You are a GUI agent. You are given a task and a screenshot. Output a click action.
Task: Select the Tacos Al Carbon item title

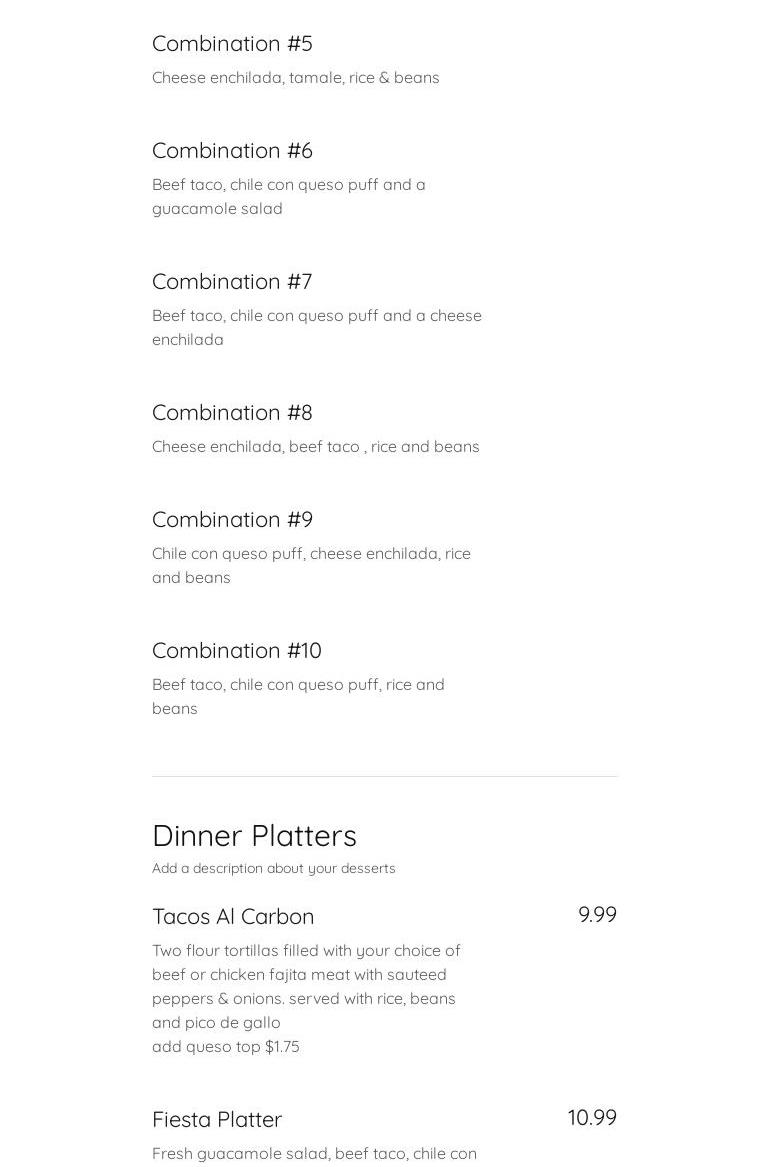(x=233, y=917)
